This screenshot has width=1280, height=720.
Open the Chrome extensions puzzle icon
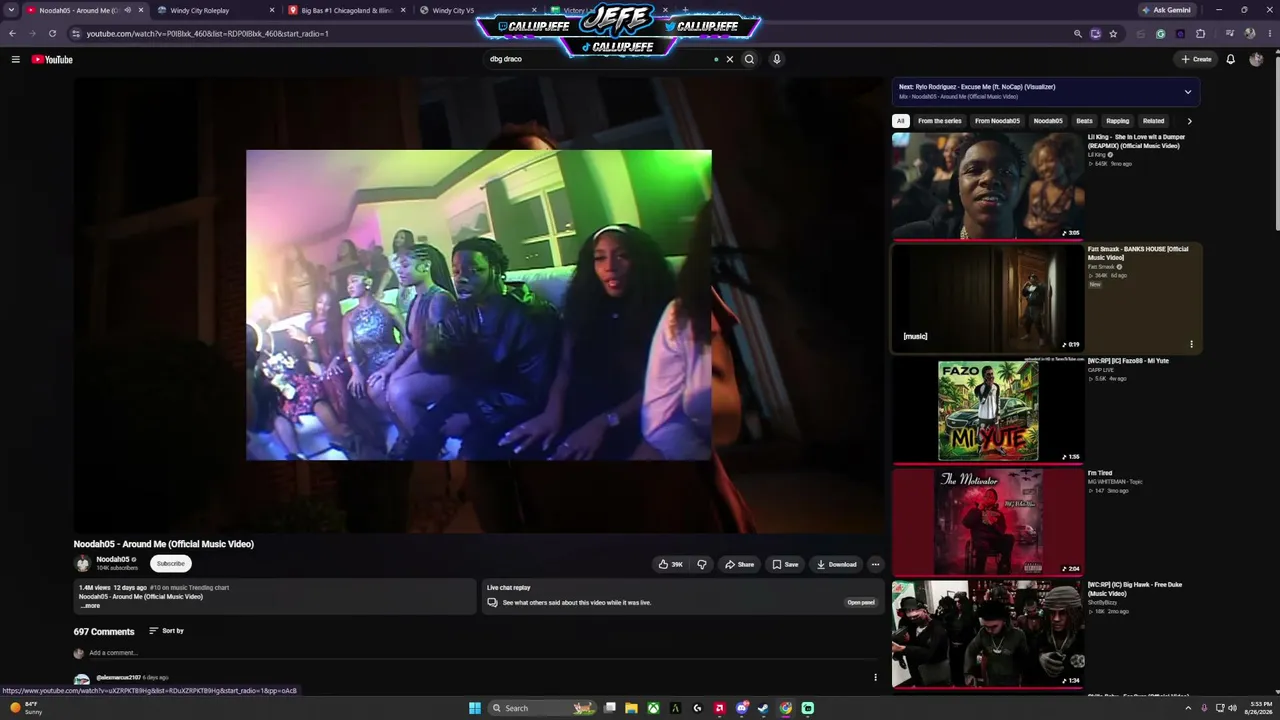[x=1201, y=33]
